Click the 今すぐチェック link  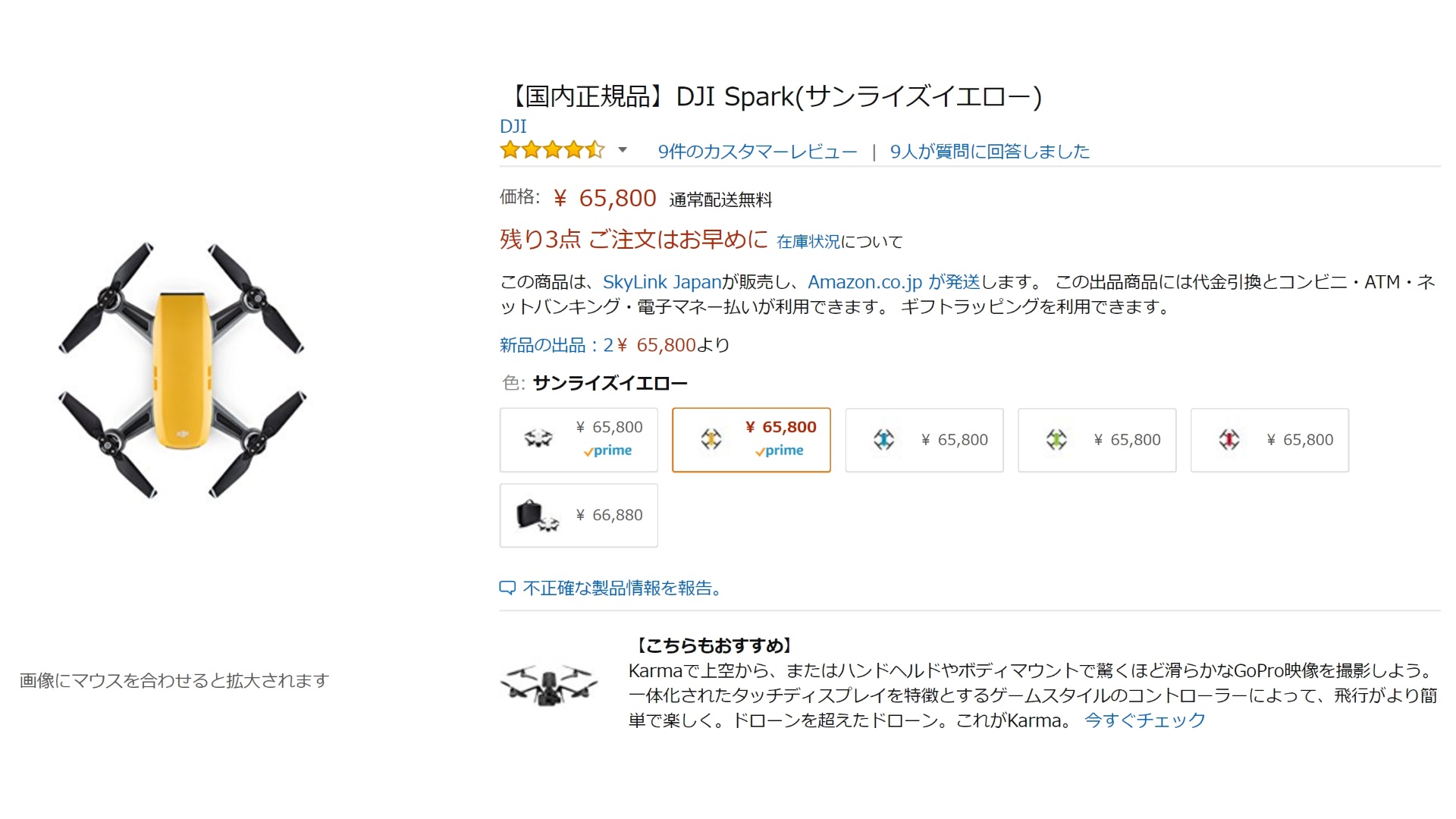1144,720
